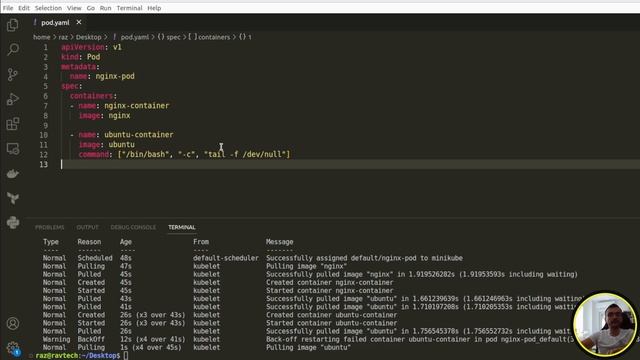Click '/dev/null' in the command line
Screen dimensions: 640x360
(x=262, y=154)
